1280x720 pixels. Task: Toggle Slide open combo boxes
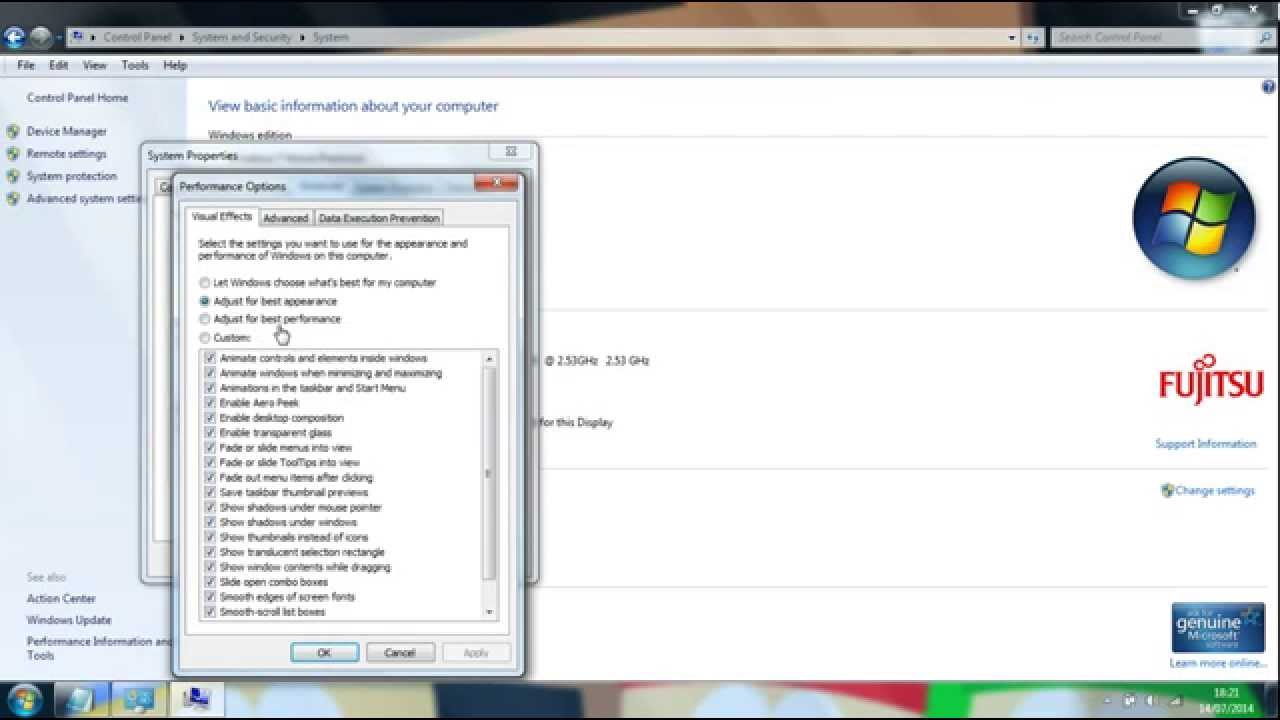210,582
